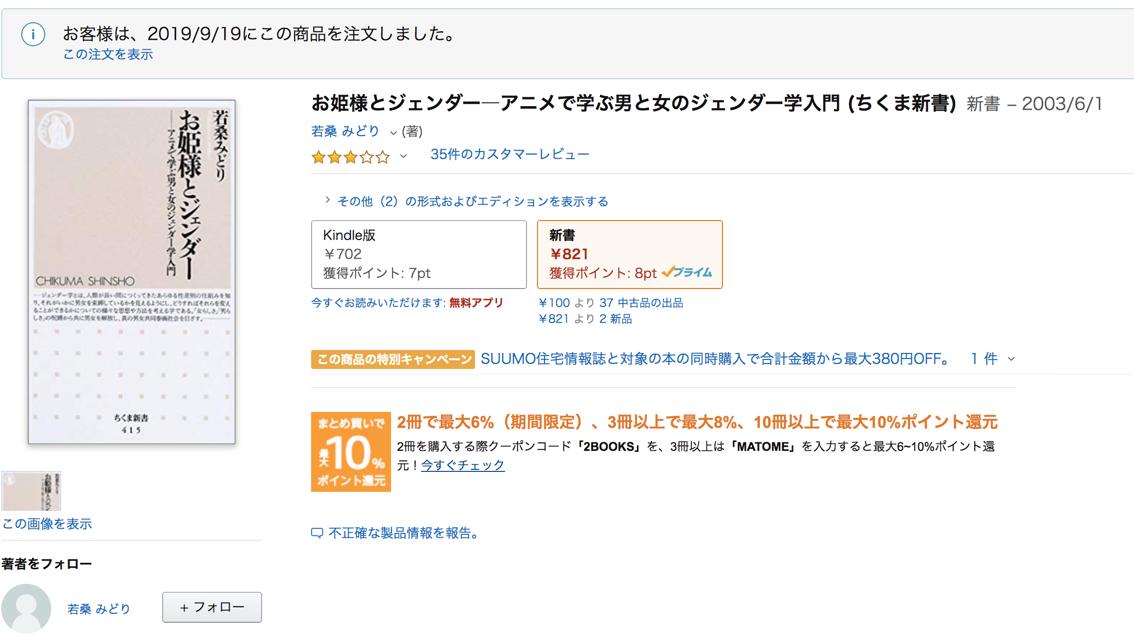Click the この画像を表示 link
Viewport: 1134px width, 637px height.
(47, 523)
